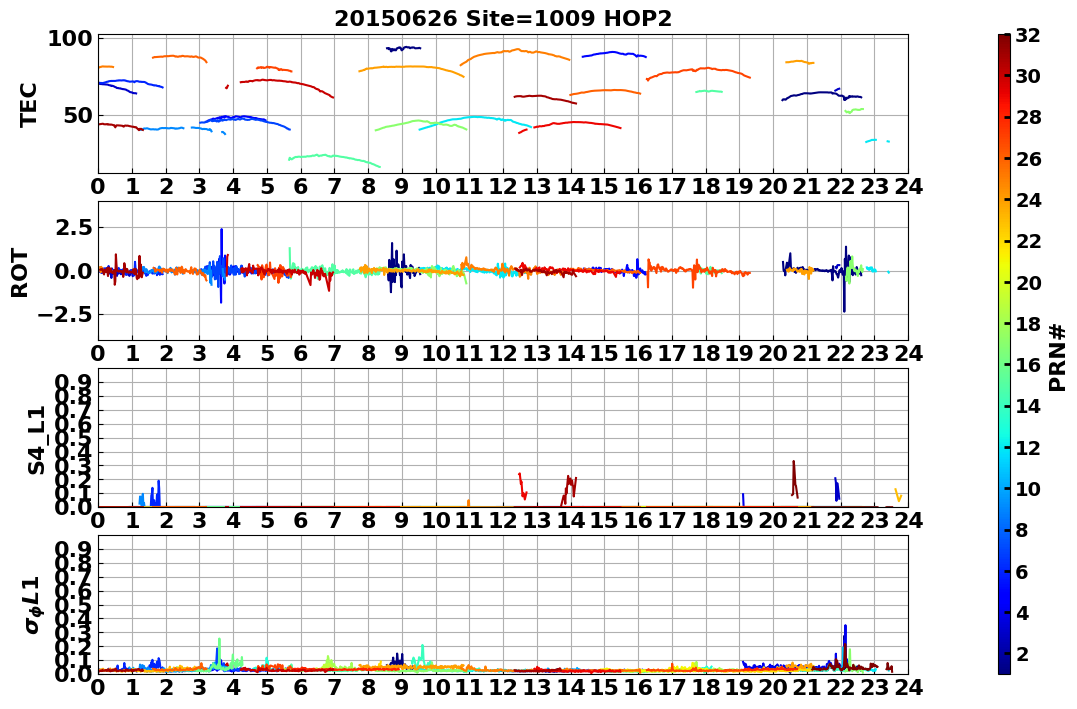Image resolution: width=1077 pixels, height=709 pixels.
Task: Click hour 18 tick under the ROT panel
Action: click(706, 353)
